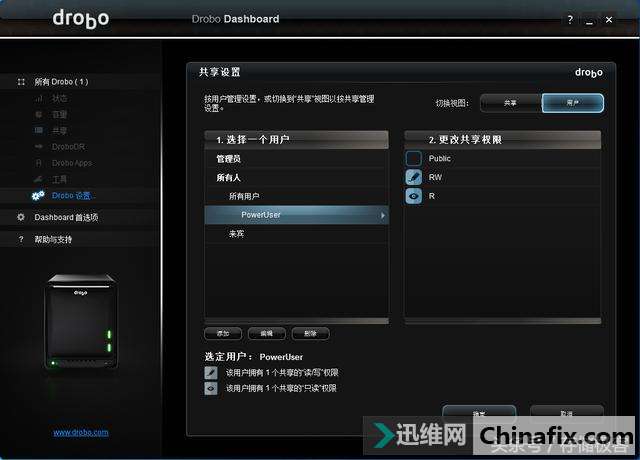Open the 共享 shares sidebar icon
The height and width of the screenshot is (460, 640).
point(39,131)
